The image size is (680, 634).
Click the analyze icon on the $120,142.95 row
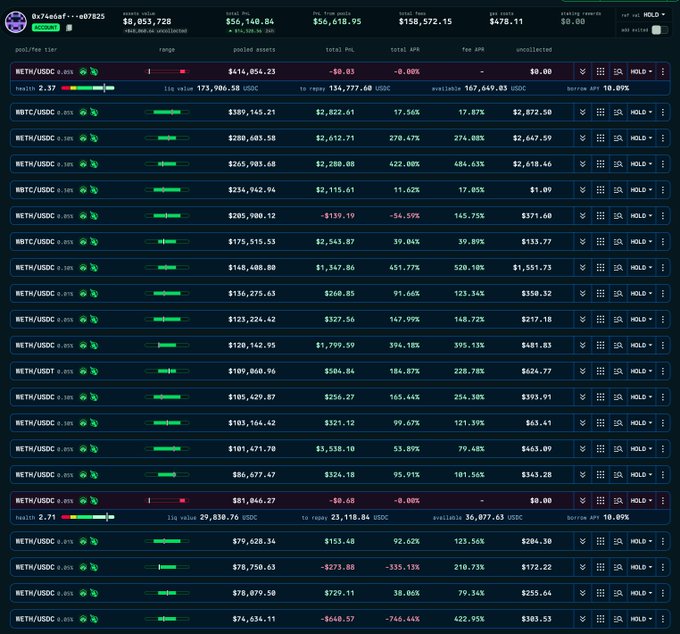618,345
